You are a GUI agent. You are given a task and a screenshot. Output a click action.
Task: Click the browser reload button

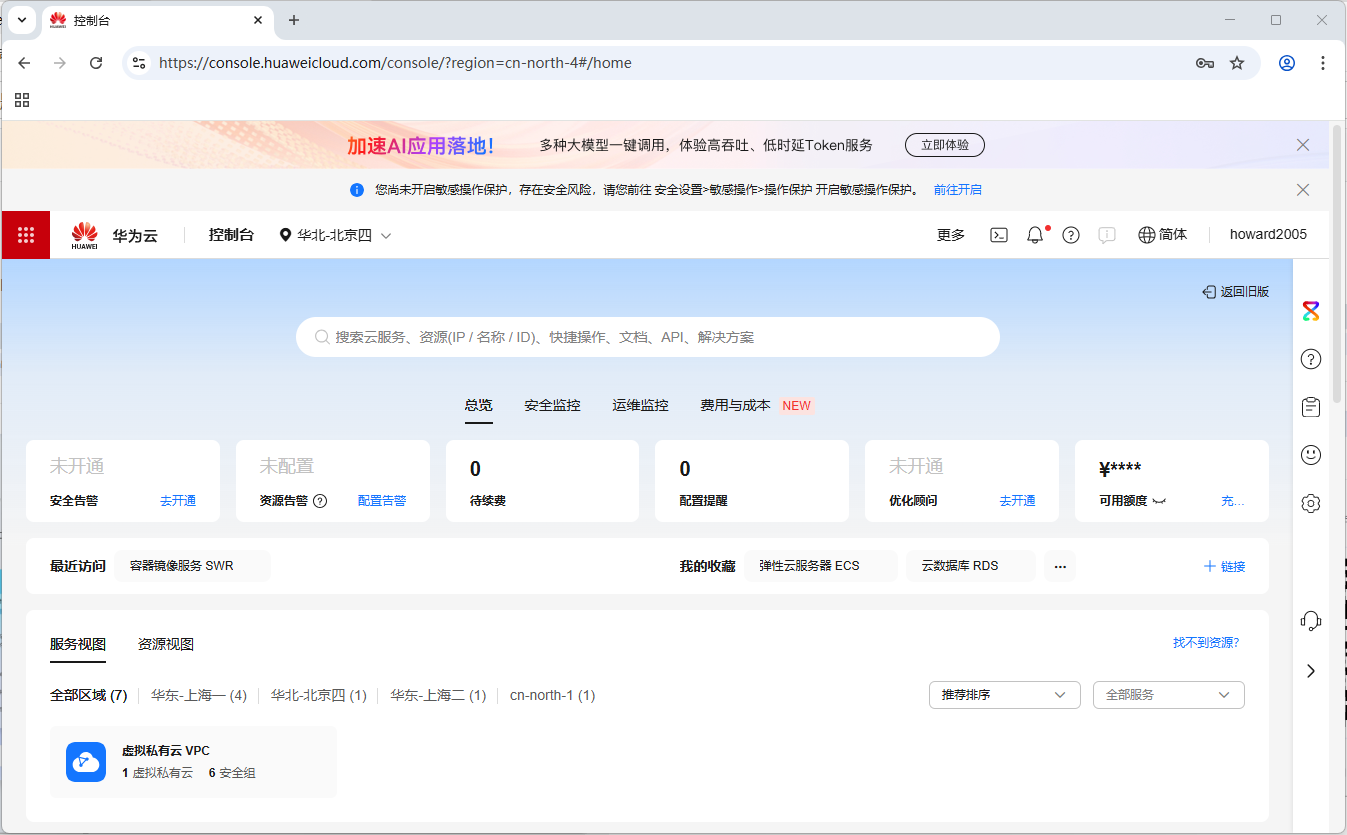tap(96, 63)
